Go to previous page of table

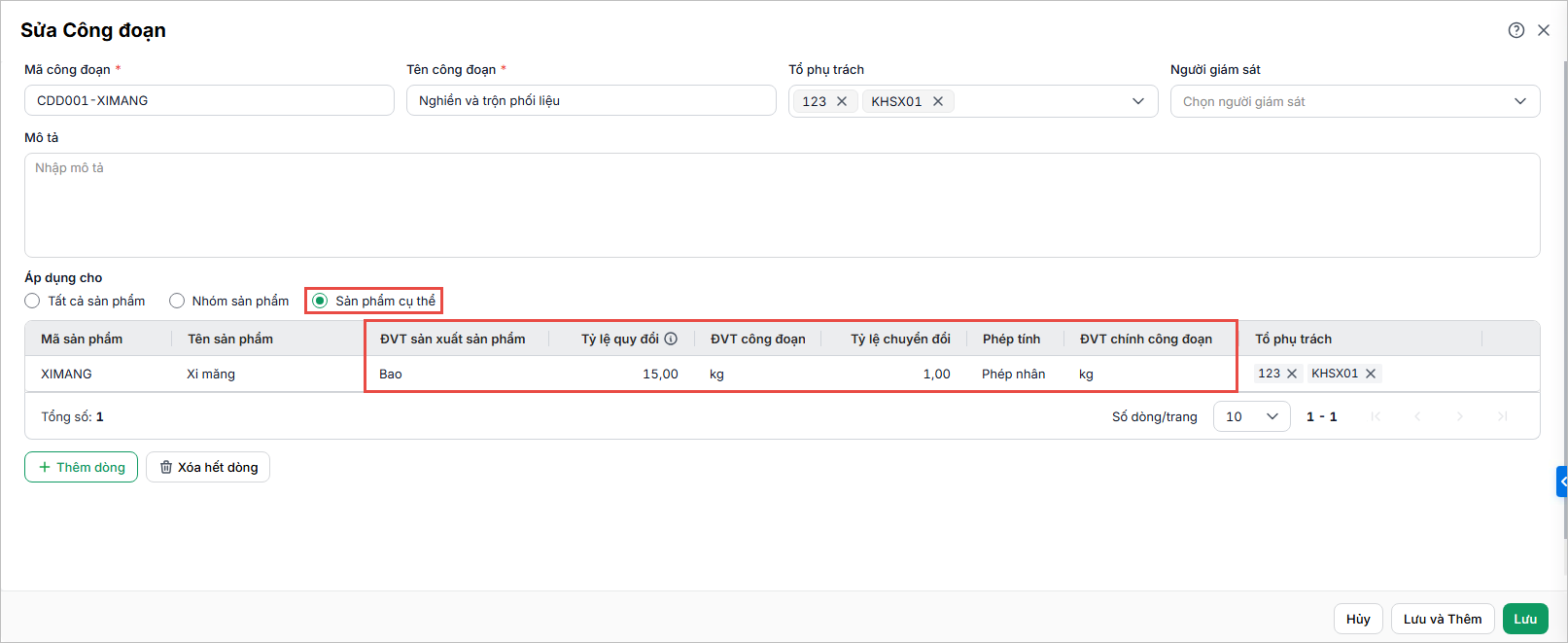[1417, 416]
